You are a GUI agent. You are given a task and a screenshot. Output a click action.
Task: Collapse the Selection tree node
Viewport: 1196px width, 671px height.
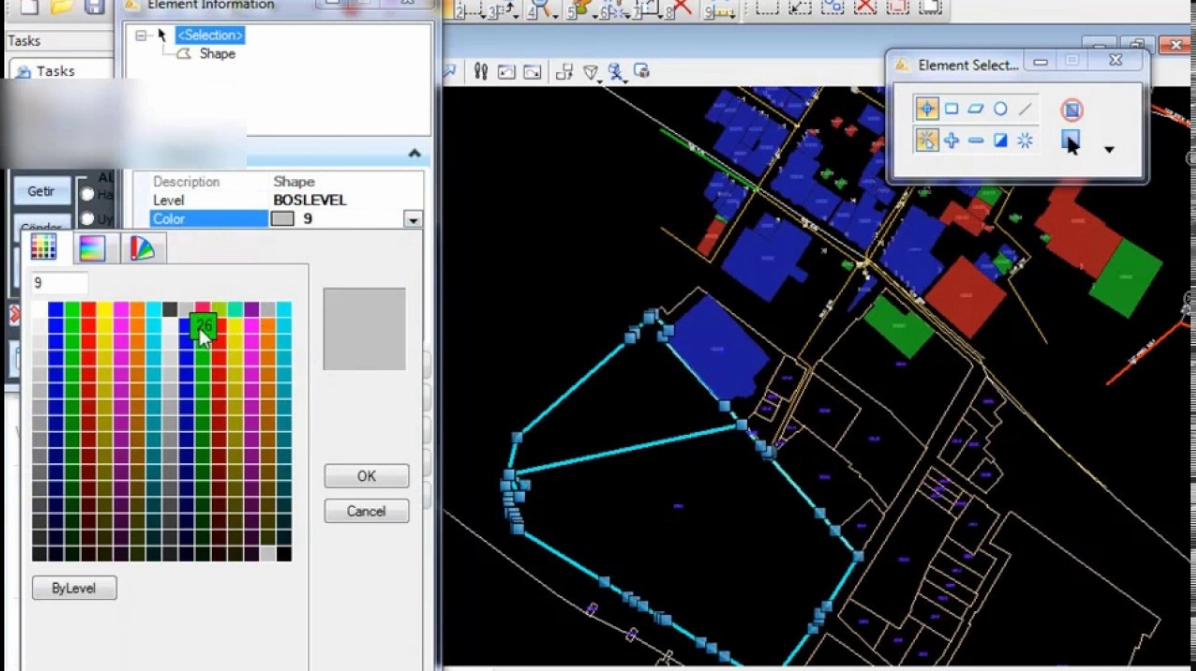click(x=140, y=35)
